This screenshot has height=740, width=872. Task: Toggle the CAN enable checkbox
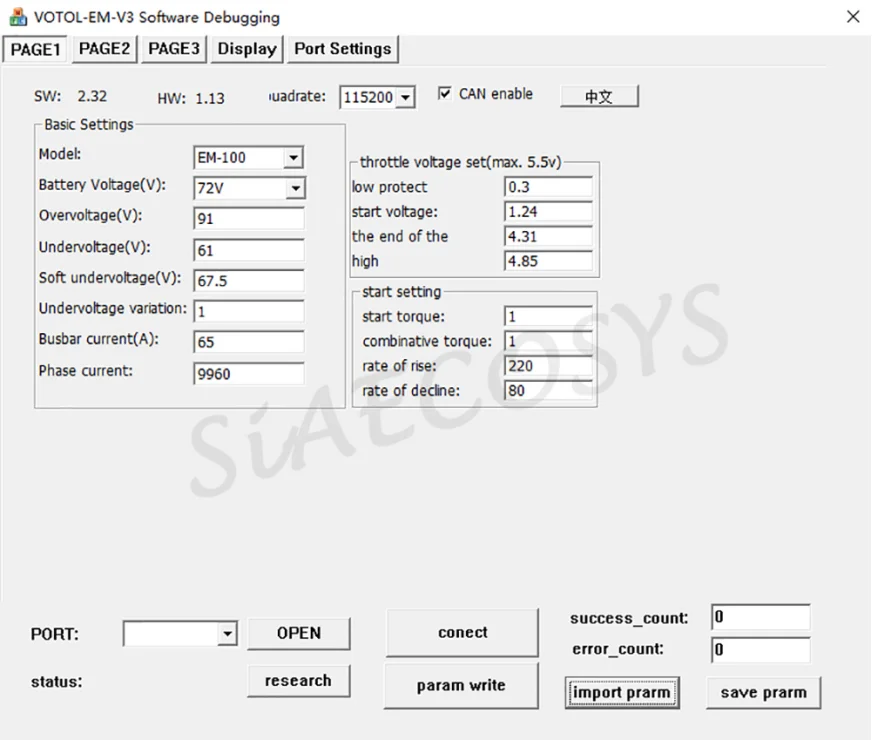[444, 93]
